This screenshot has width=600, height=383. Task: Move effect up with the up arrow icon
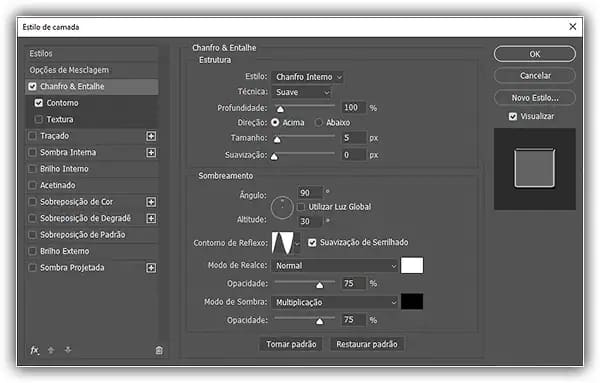pyautogui.click(x=51, y=350)
